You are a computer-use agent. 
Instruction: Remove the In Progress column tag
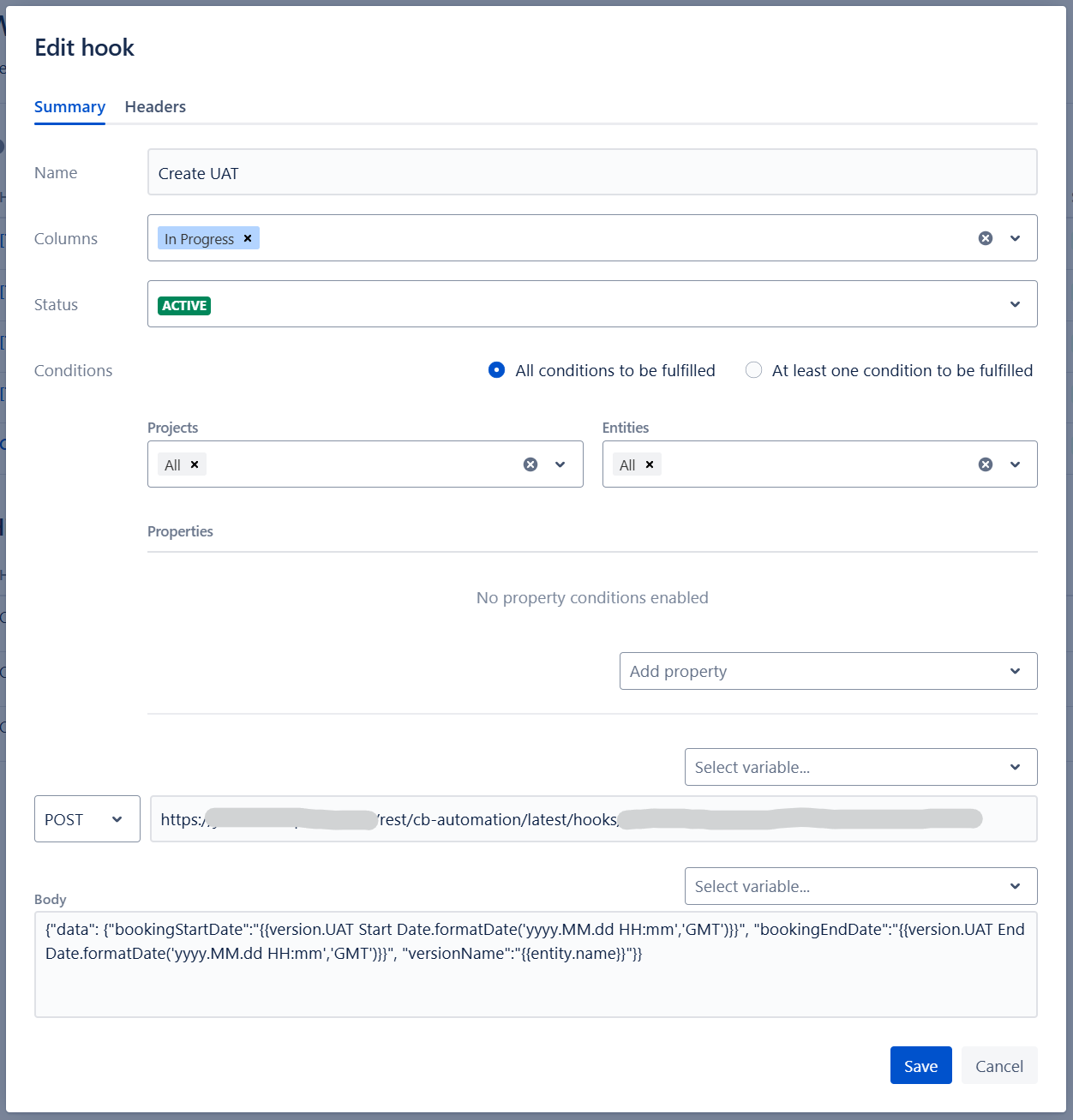[248, 238]
